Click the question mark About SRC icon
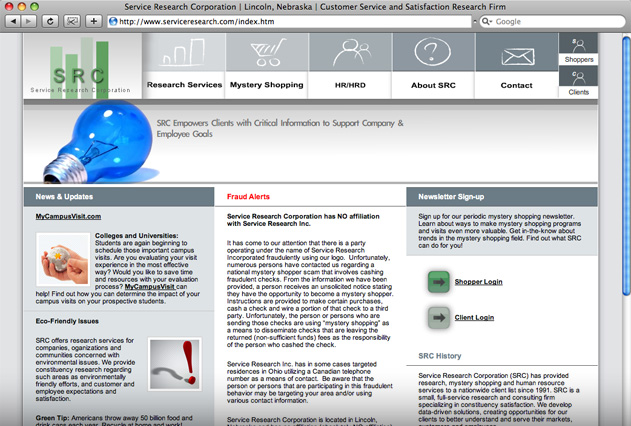This screenshot has height=426, width=631. 433,51
